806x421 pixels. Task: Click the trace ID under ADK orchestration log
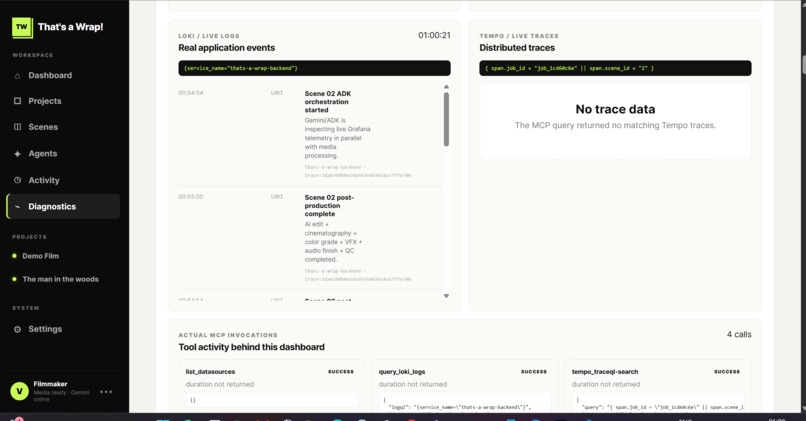(x=357, y=175)
